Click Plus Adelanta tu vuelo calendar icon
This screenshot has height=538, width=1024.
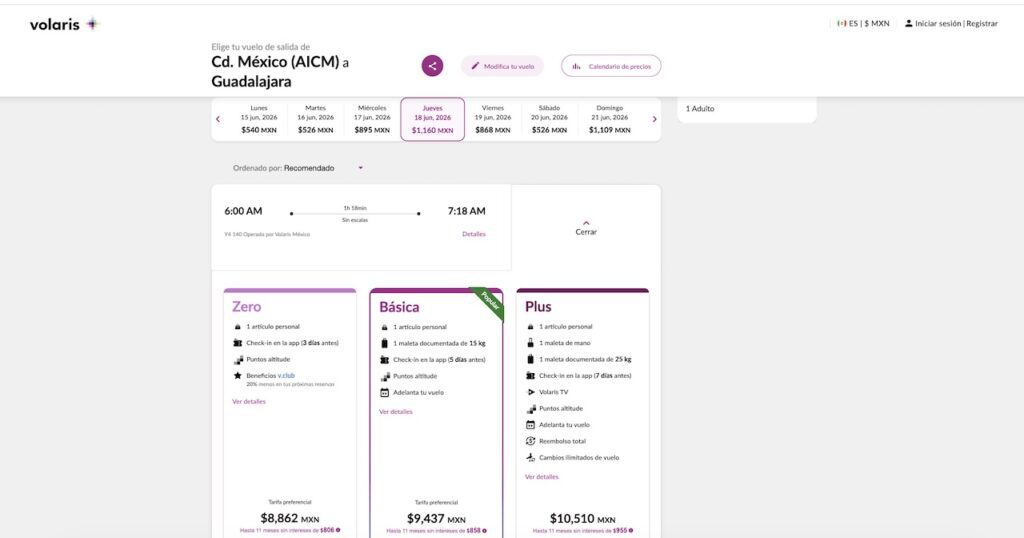pos(530,424)
